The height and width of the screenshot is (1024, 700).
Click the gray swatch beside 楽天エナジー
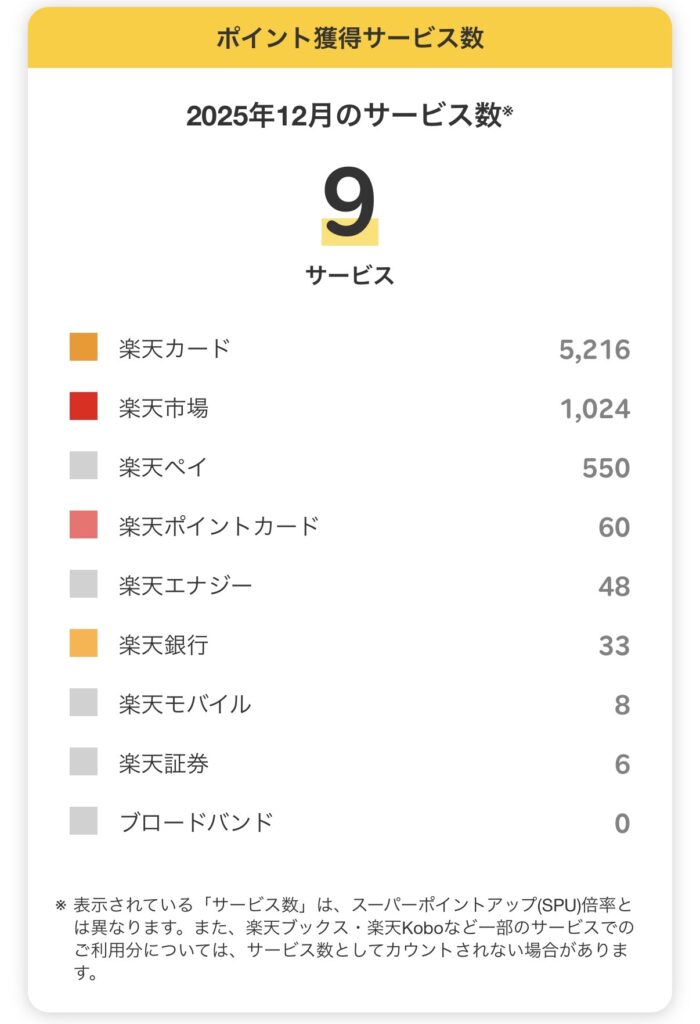[84, 585]
